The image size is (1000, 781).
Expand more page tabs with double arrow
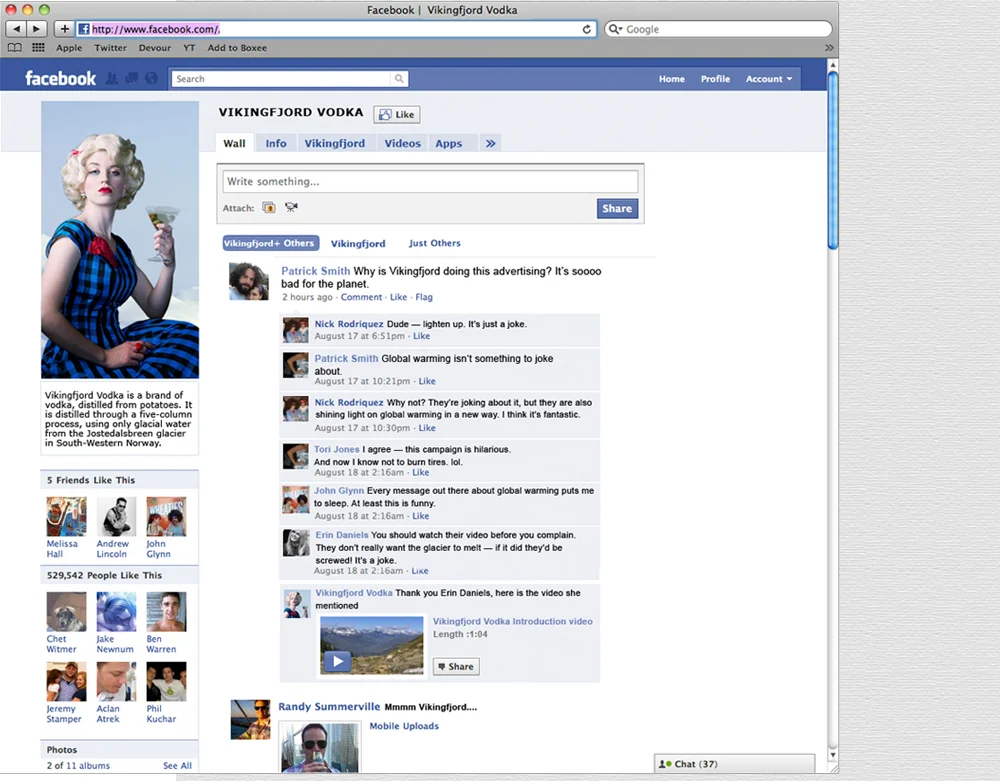[x=490, y=143]
